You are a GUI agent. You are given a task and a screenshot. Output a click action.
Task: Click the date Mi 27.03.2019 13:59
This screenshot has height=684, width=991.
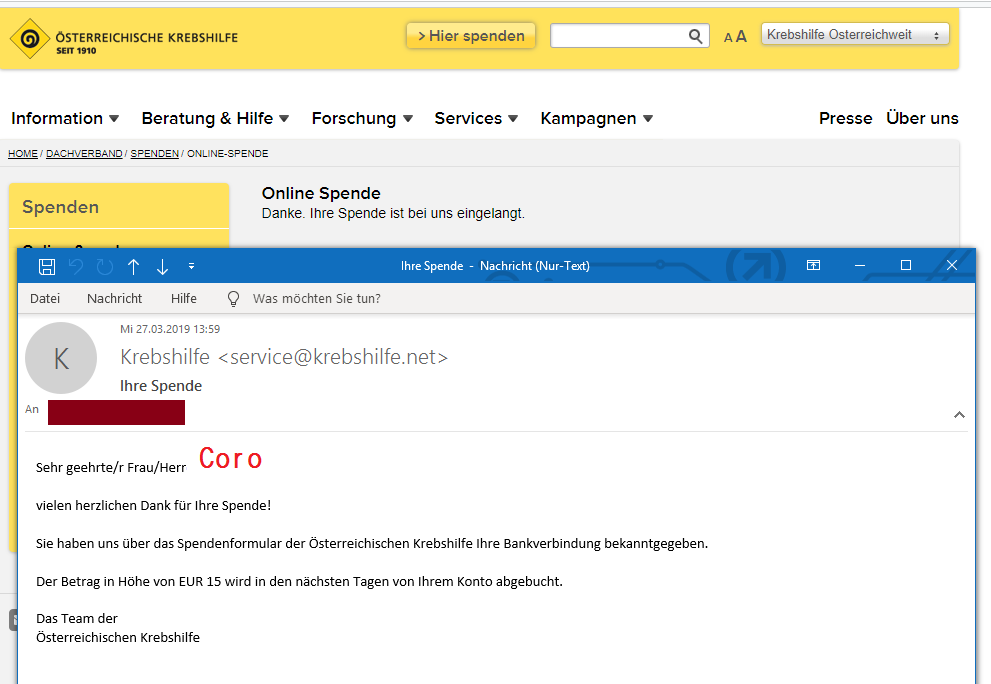tap(170, 329)
